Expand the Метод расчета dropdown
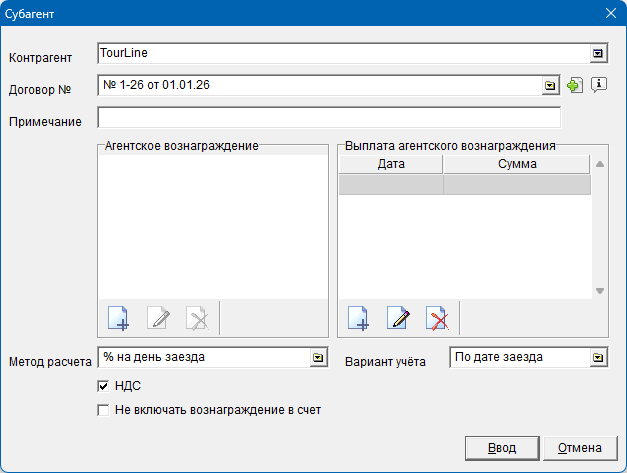 (317, 356)
